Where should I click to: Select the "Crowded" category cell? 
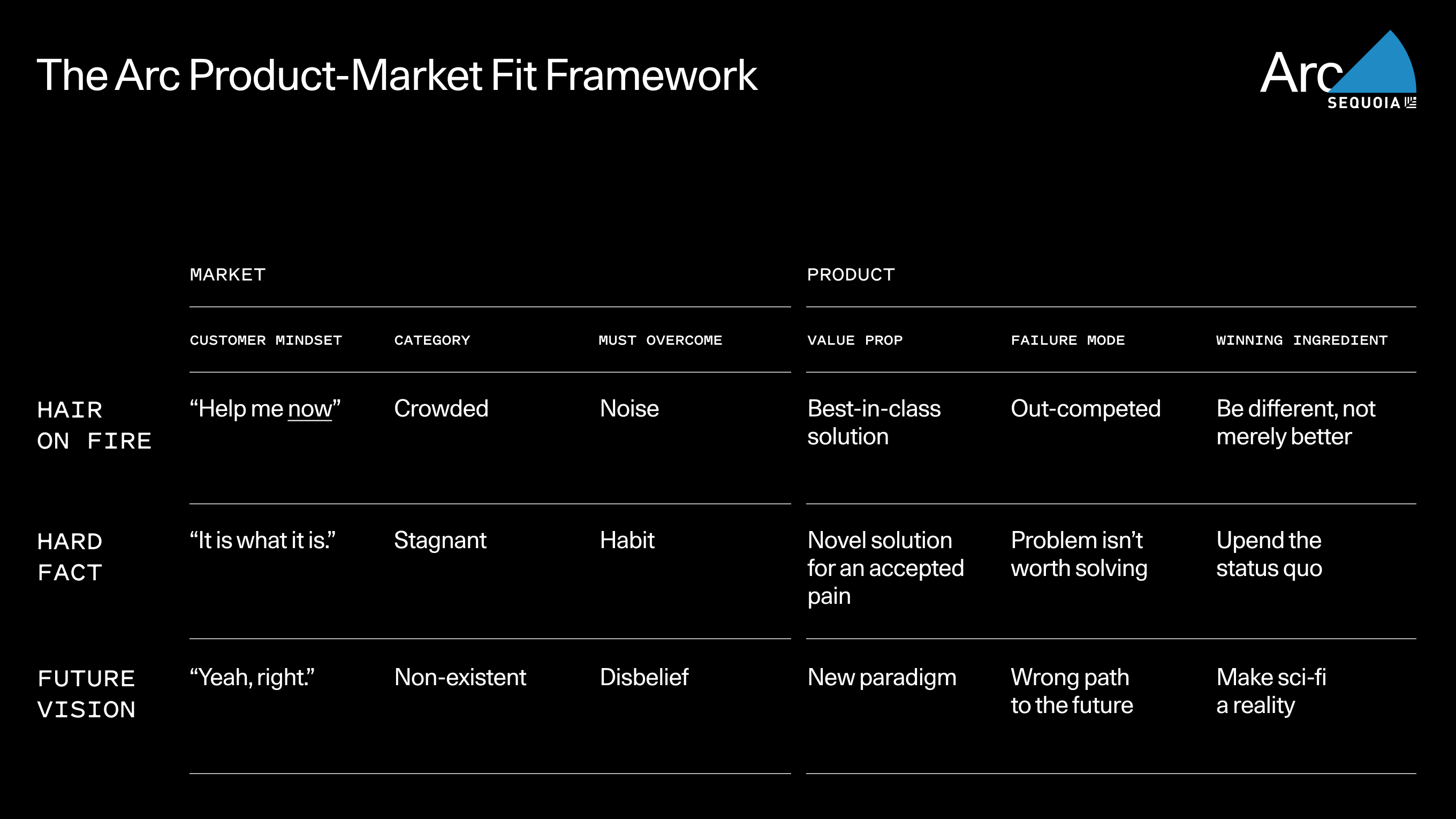tap(441, 408)
